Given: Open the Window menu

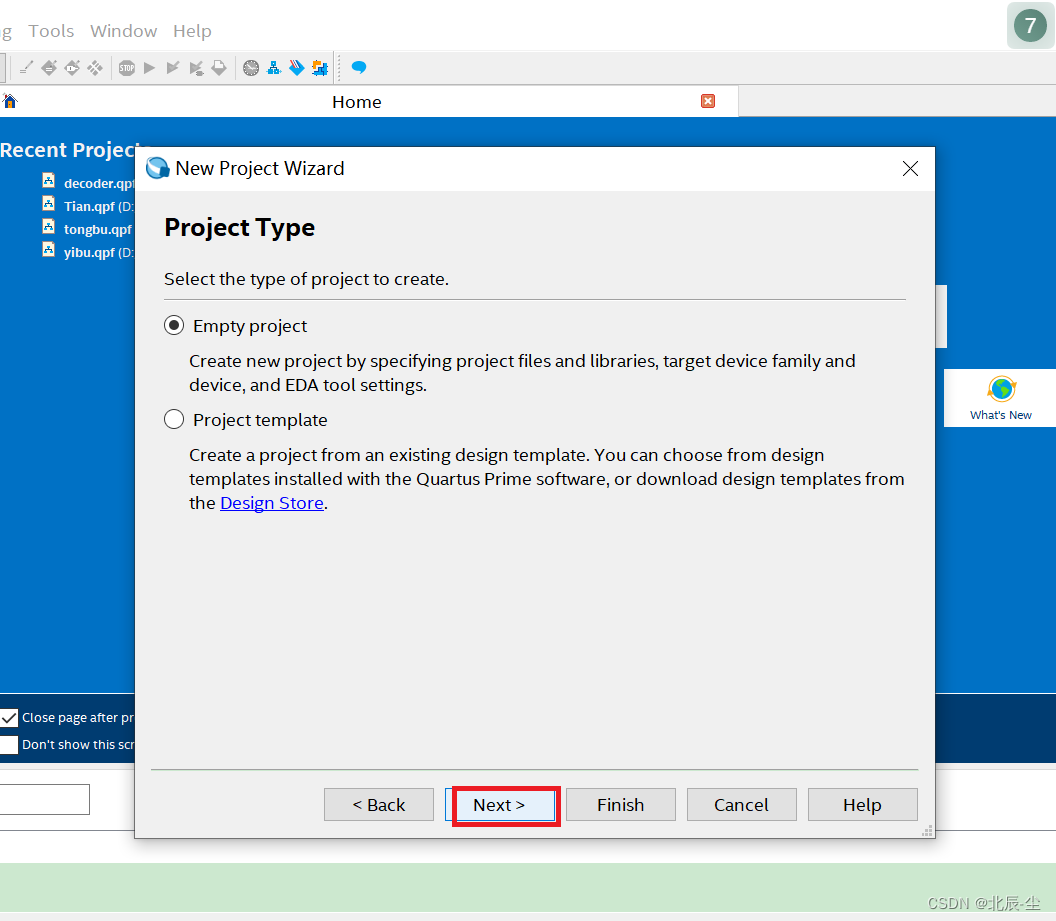Looking at the screenshot, I should pyautogui.click(x=123, y=31).
